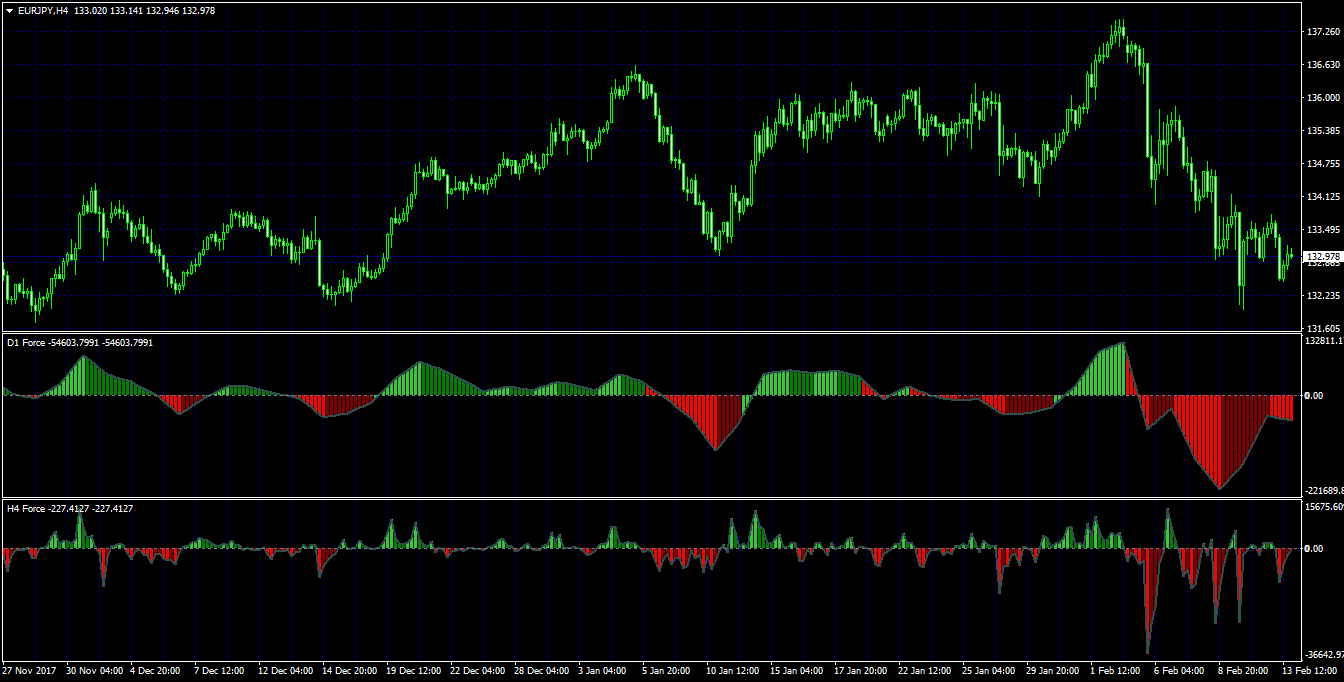This screenshot has height=682, width=1344.
Task: Click the 13 Feb 12:00 time label
Action: click(x=1310, y=671)
